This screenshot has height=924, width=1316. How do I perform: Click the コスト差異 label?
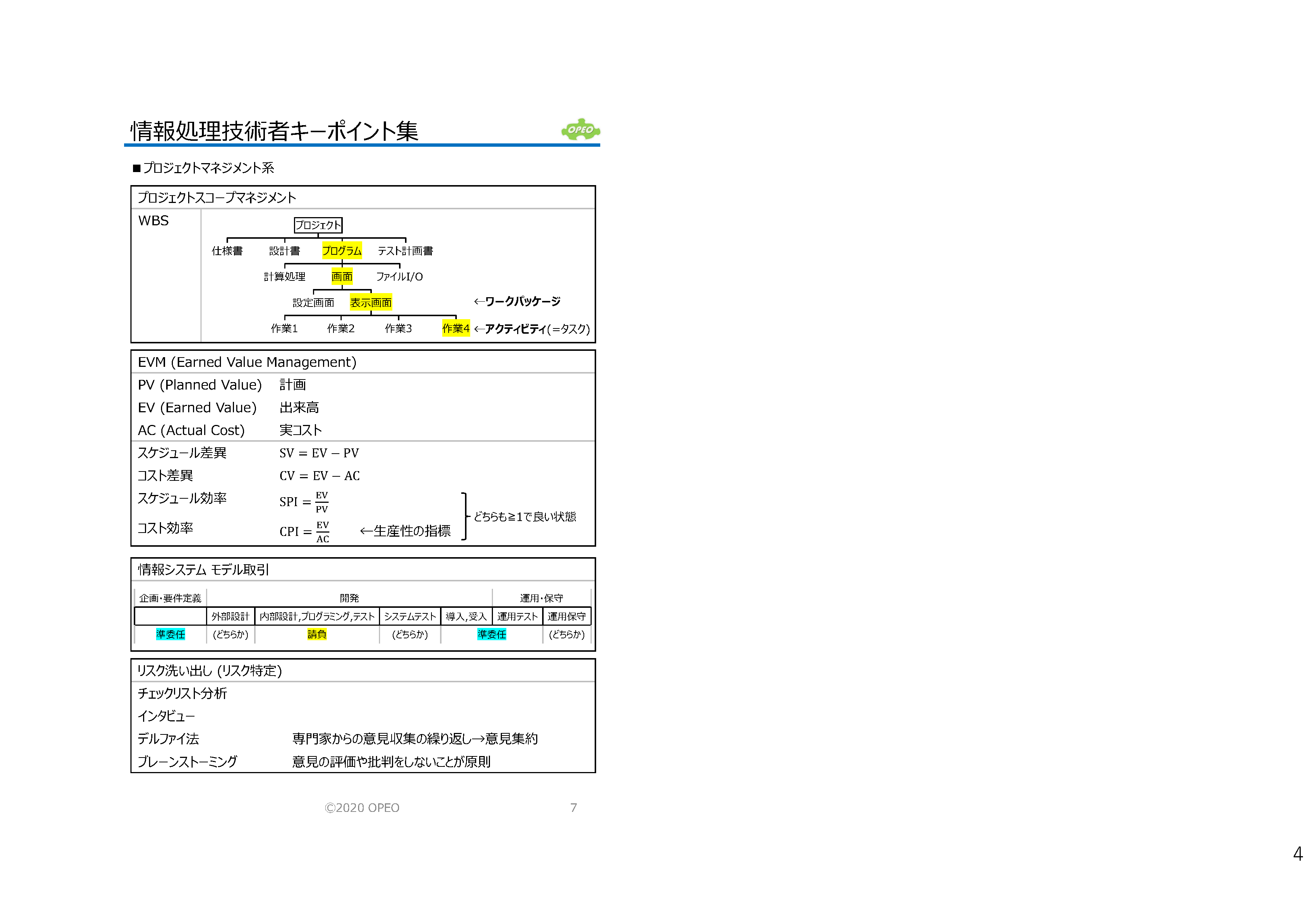pyautogui.click(x=165, y=476)
